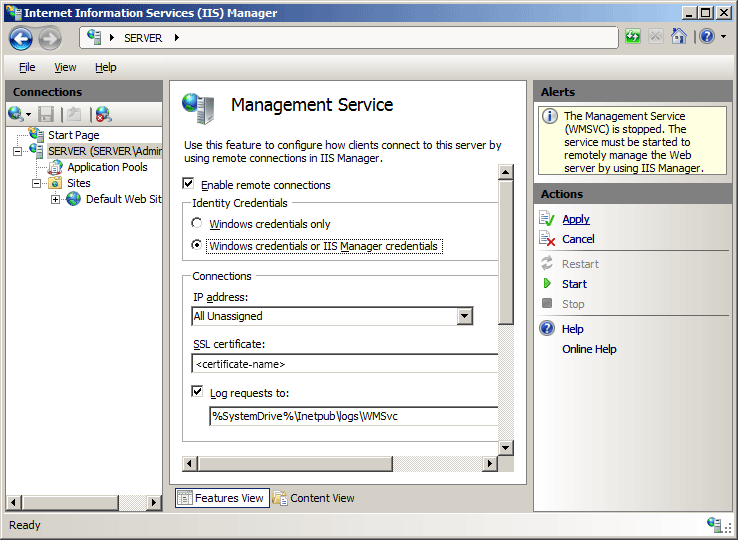Open the Online Help link
Viewport: 738px width, 540px height.
click(x=589, y=349)
